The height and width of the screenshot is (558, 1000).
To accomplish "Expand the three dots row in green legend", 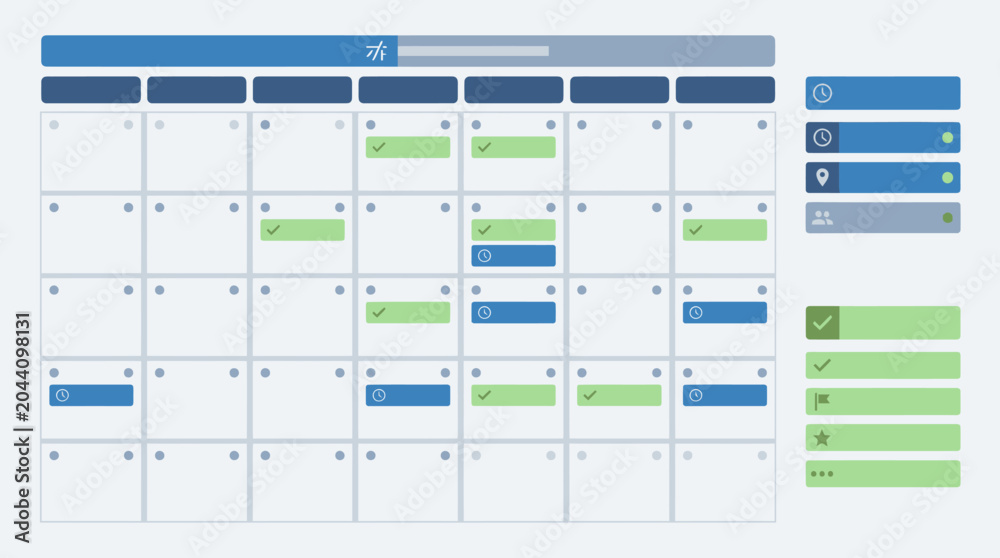I will (x=883, y=474).
